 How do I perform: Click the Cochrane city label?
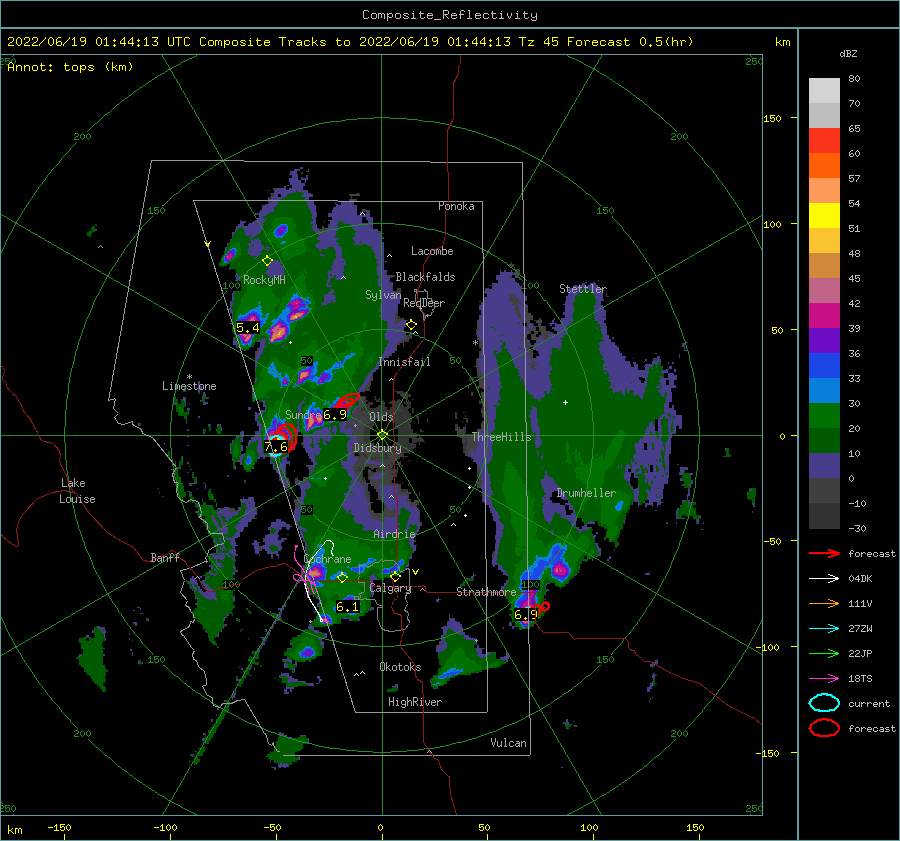tap(327, 559)
